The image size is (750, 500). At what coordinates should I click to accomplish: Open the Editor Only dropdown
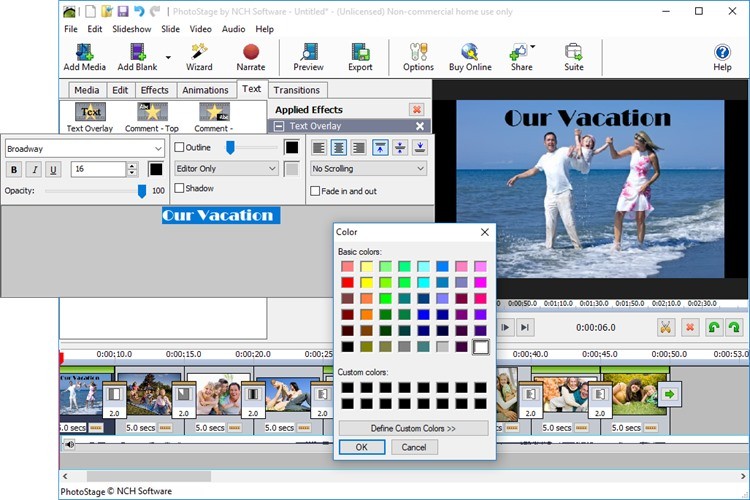tap(225, 169)
